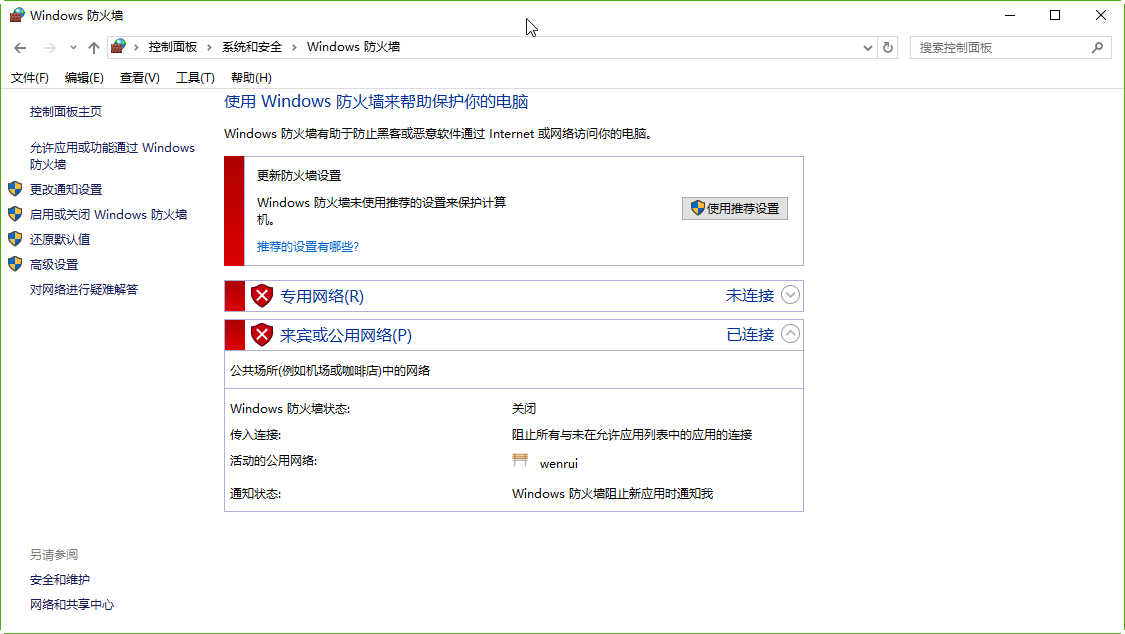Click 来宾或公用网络(P) heading
The image size is (1125, 634).
(346, 335)
